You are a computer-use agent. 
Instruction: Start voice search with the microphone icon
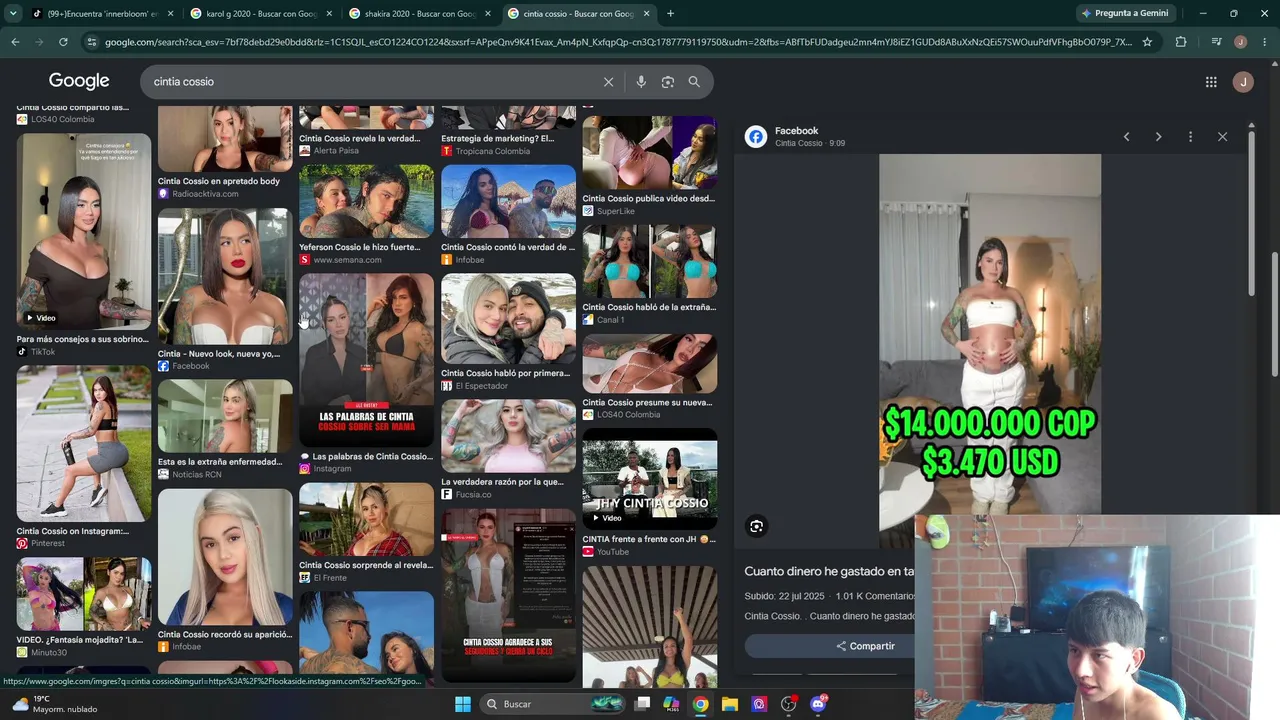click(641, 82)
